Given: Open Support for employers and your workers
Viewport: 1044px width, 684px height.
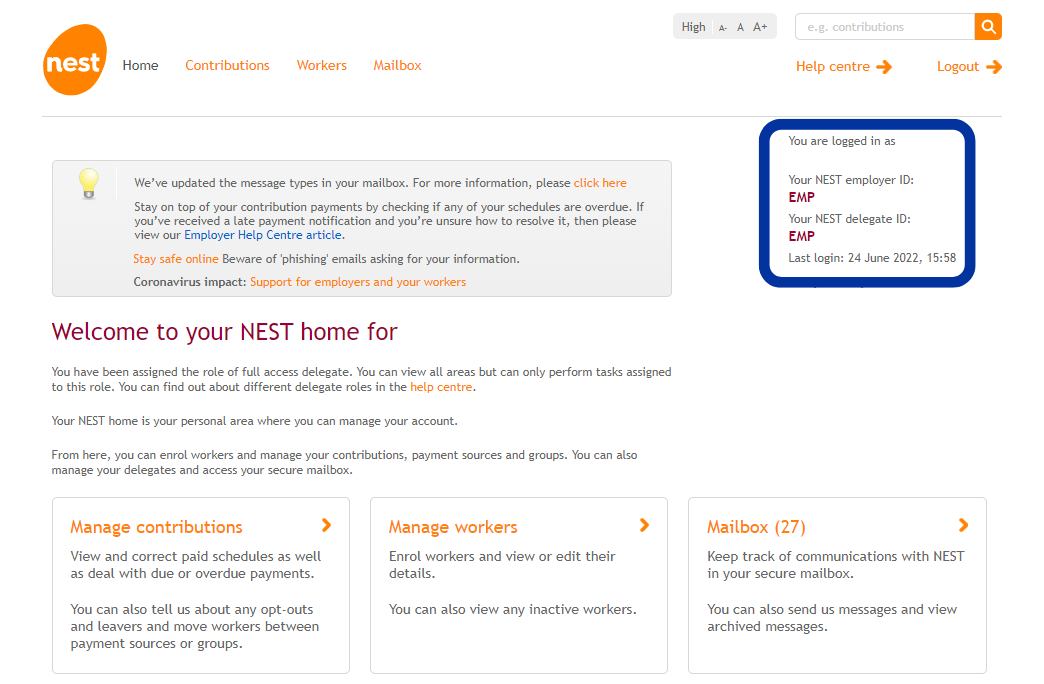Looking at the screenshot, I should click(358, 282).
